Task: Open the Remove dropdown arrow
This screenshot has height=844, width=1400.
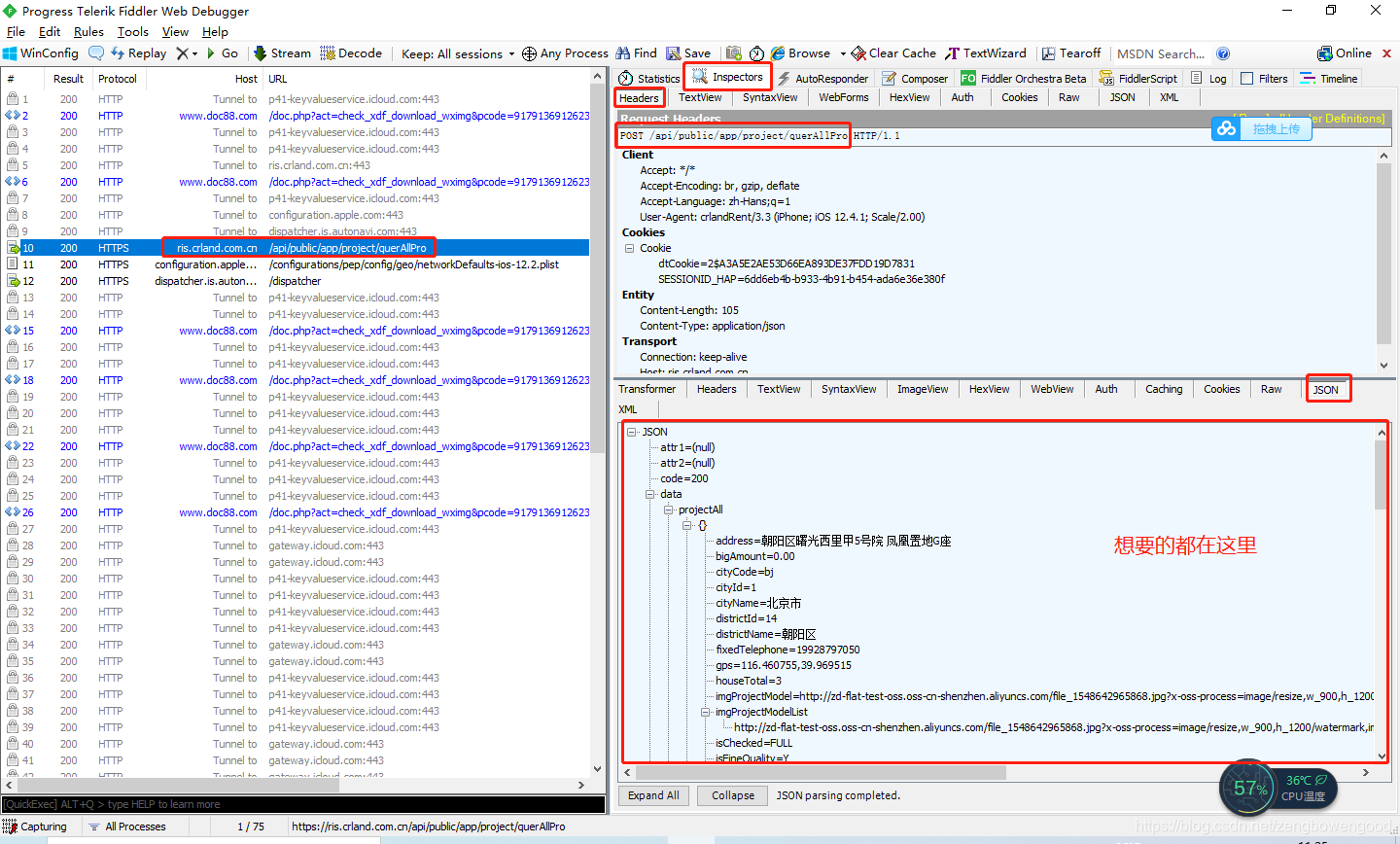Action: point(194,53)
